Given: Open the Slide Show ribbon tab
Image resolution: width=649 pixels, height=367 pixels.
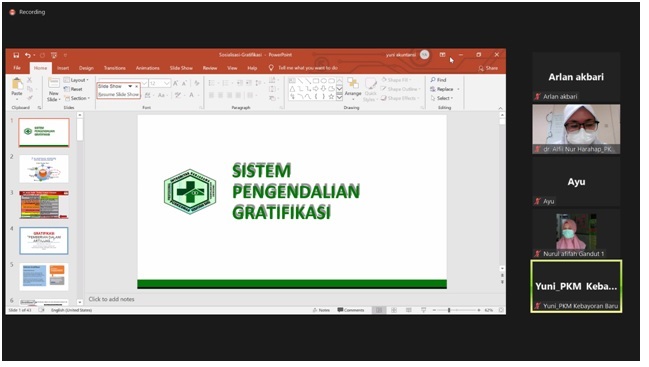Looking at the screenshot, I should coord(181,68).
